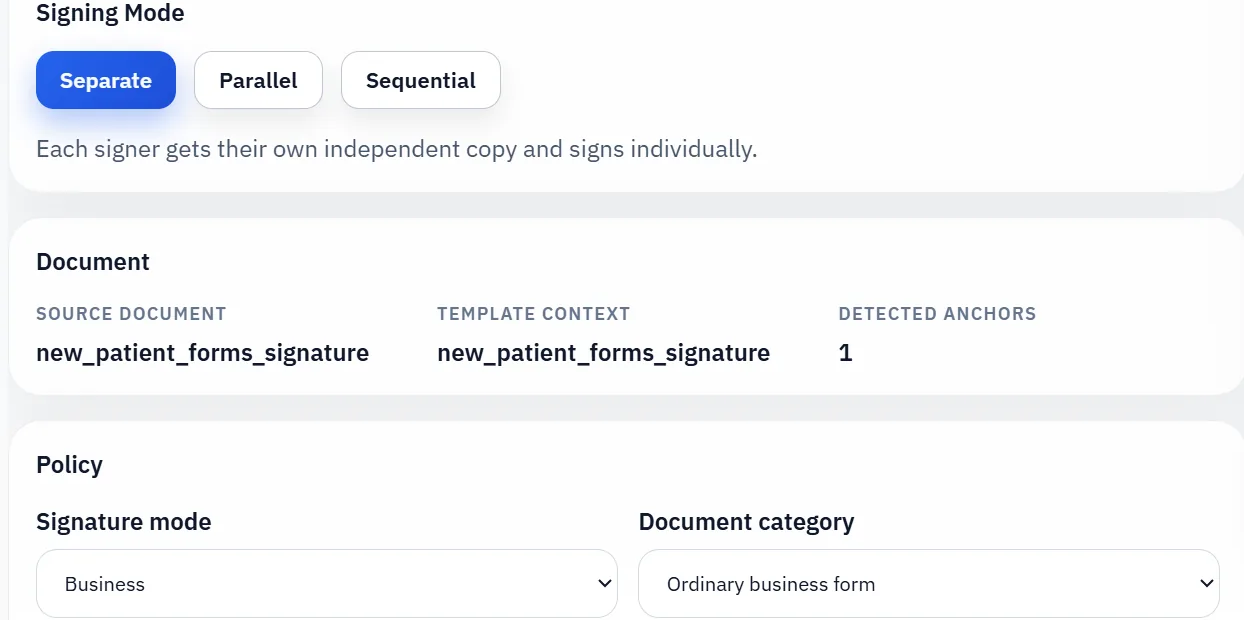Select the Separate signing mode
The image size is (1244, 620).
tap(106, 81)
